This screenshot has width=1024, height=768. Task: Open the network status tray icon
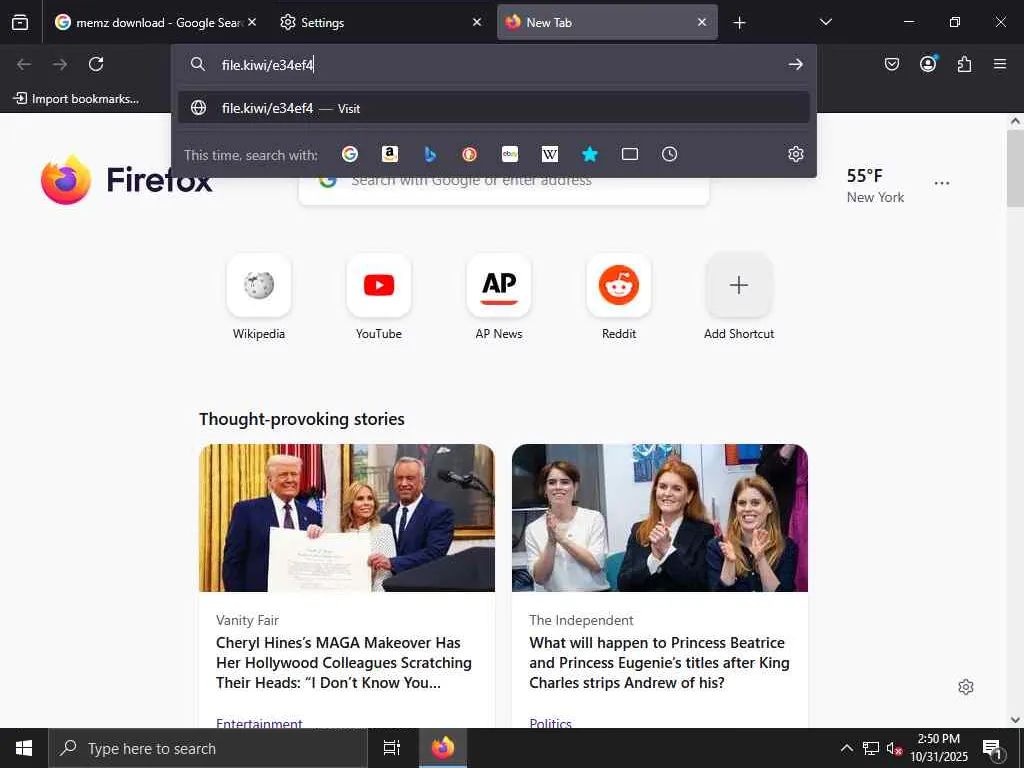click(871, 748)
